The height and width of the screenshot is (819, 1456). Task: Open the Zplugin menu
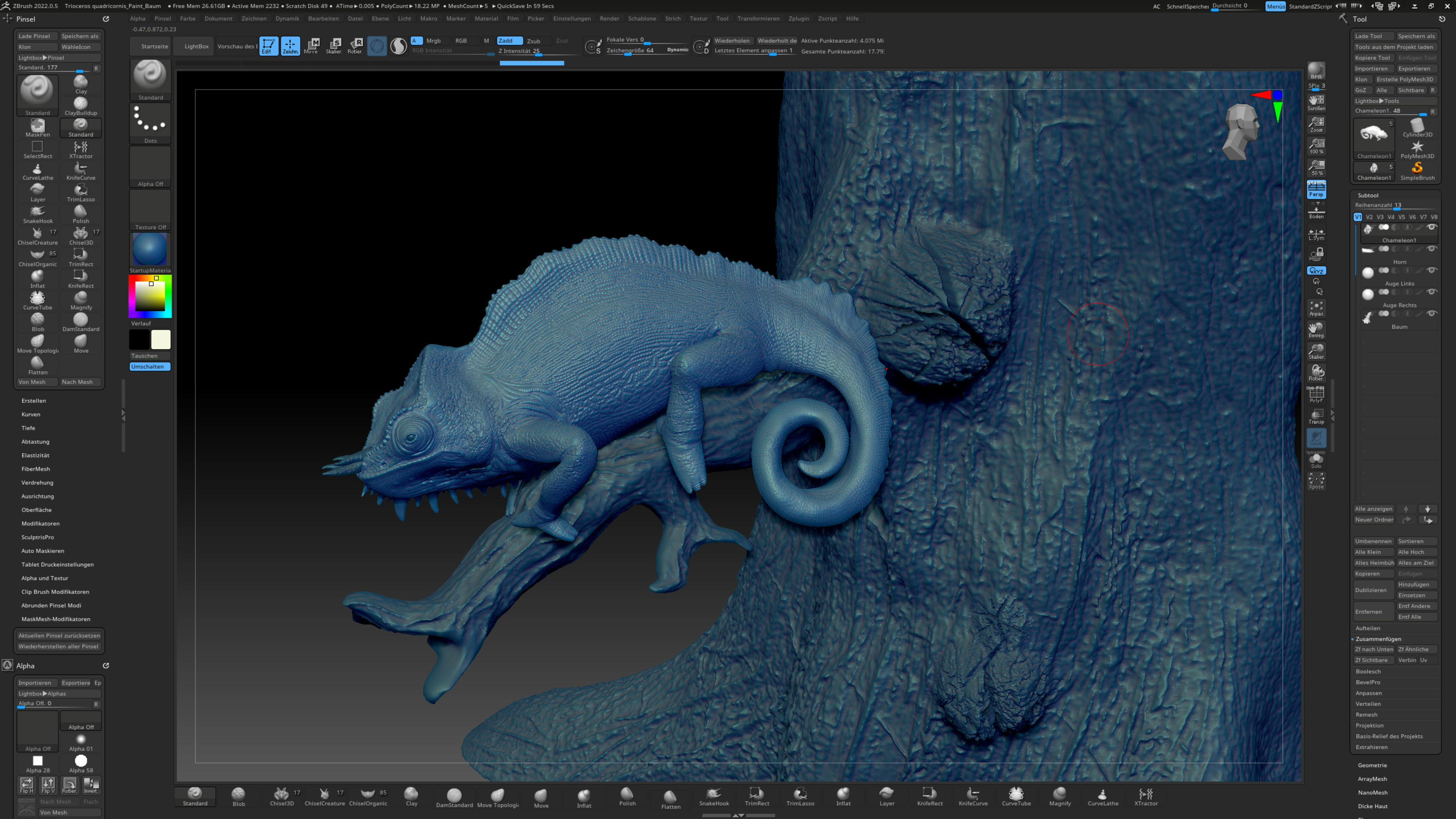pos(799,19)
